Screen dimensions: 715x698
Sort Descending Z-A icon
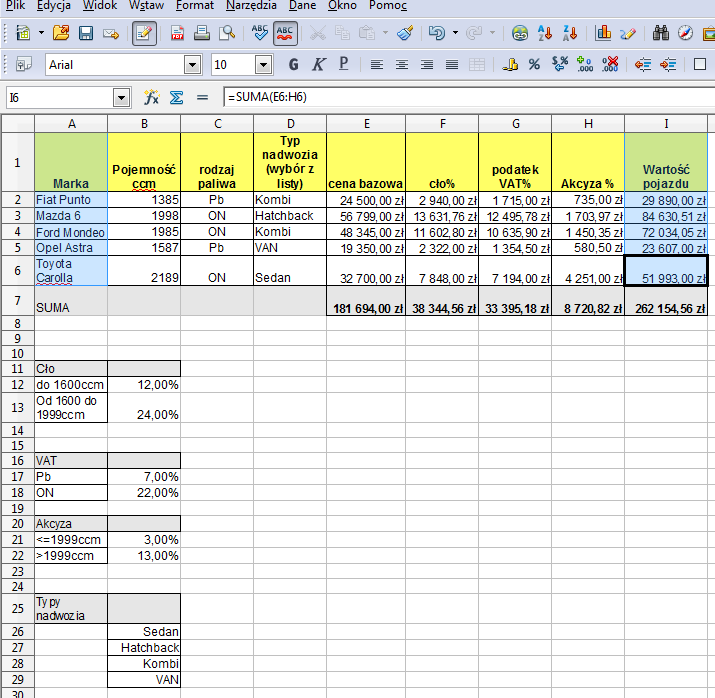tap(570, 33)
